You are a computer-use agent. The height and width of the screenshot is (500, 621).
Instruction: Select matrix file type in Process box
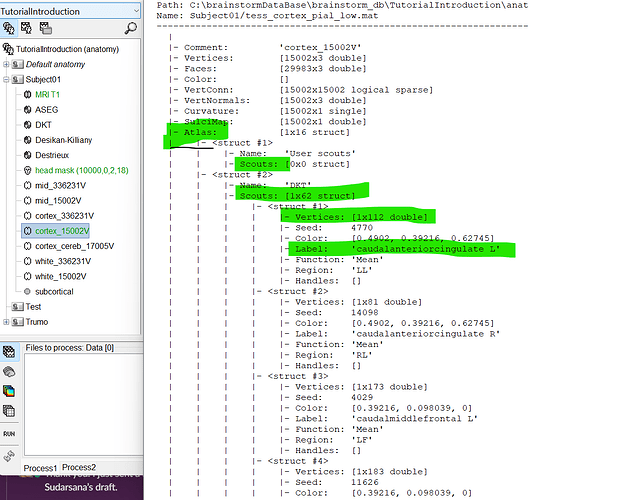click(9, 411)
